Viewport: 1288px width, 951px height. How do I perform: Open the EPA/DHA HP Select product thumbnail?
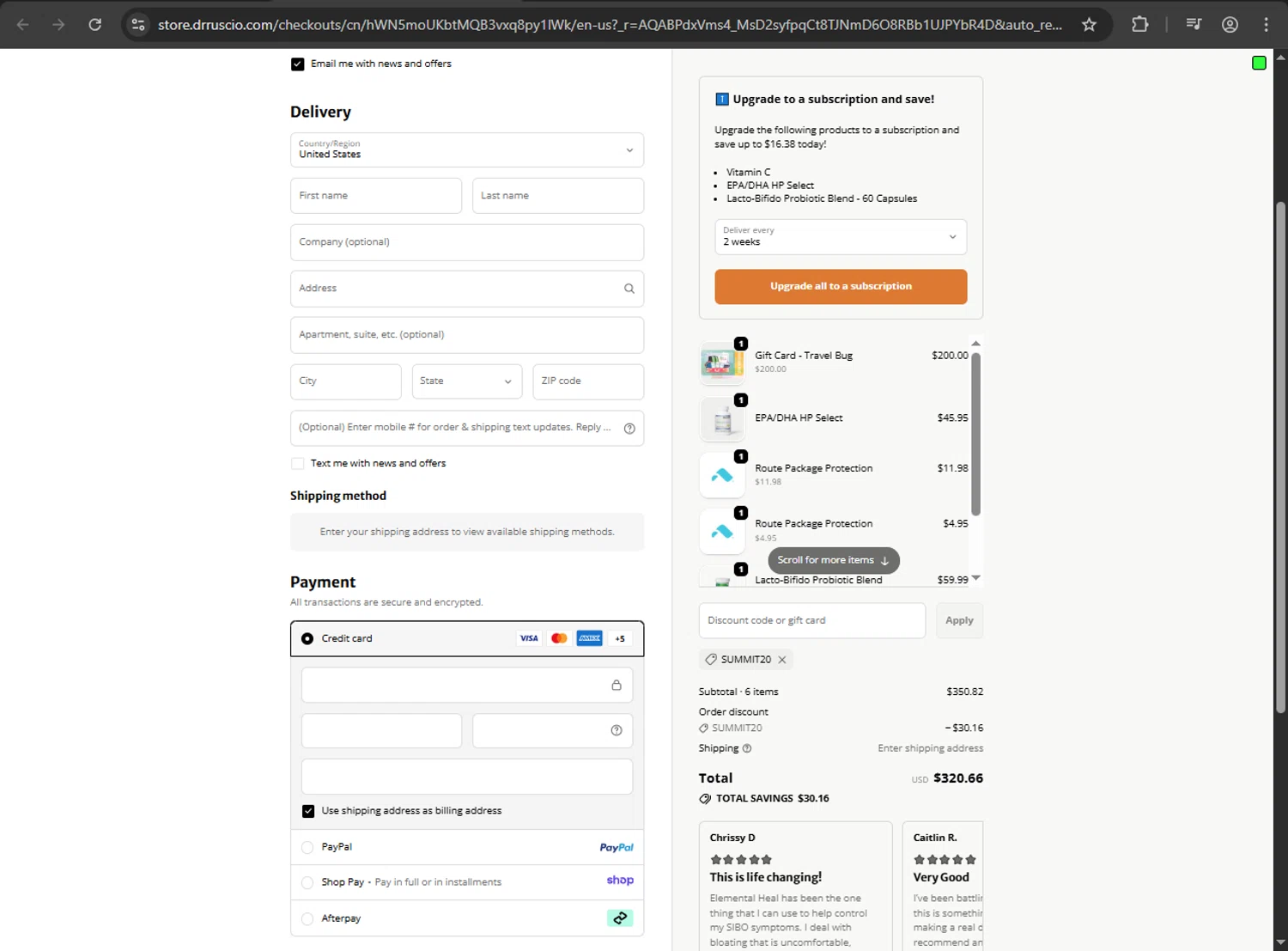(722, 419)
